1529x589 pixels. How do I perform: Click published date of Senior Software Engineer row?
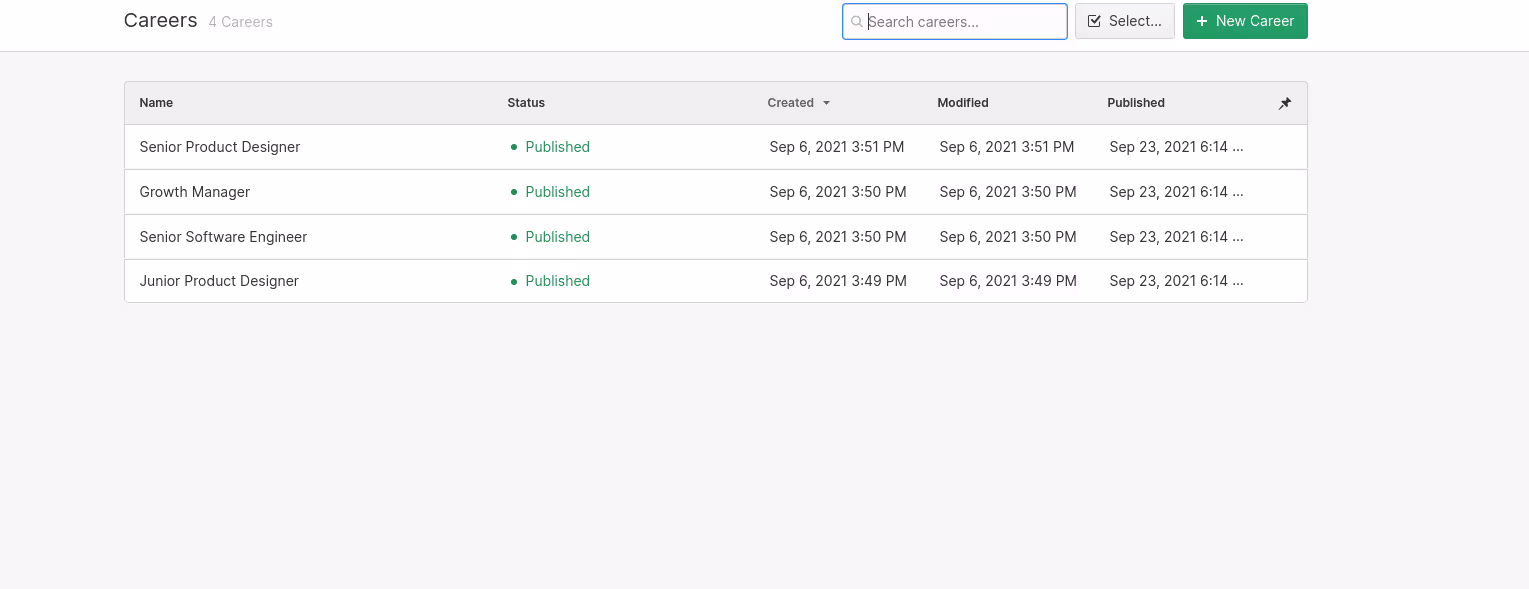[1176, 237]
